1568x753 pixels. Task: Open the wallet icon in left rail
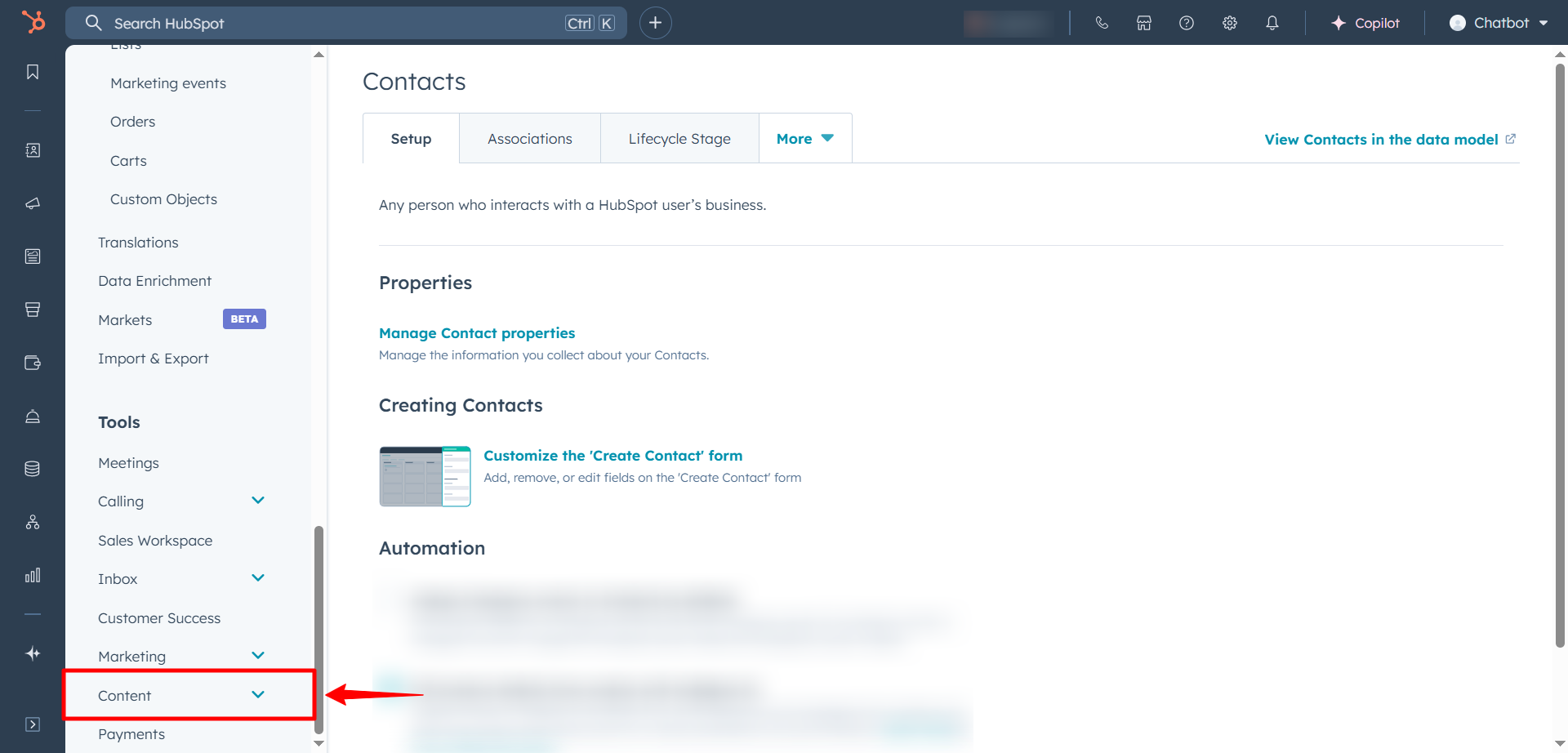tap(33, 363)
